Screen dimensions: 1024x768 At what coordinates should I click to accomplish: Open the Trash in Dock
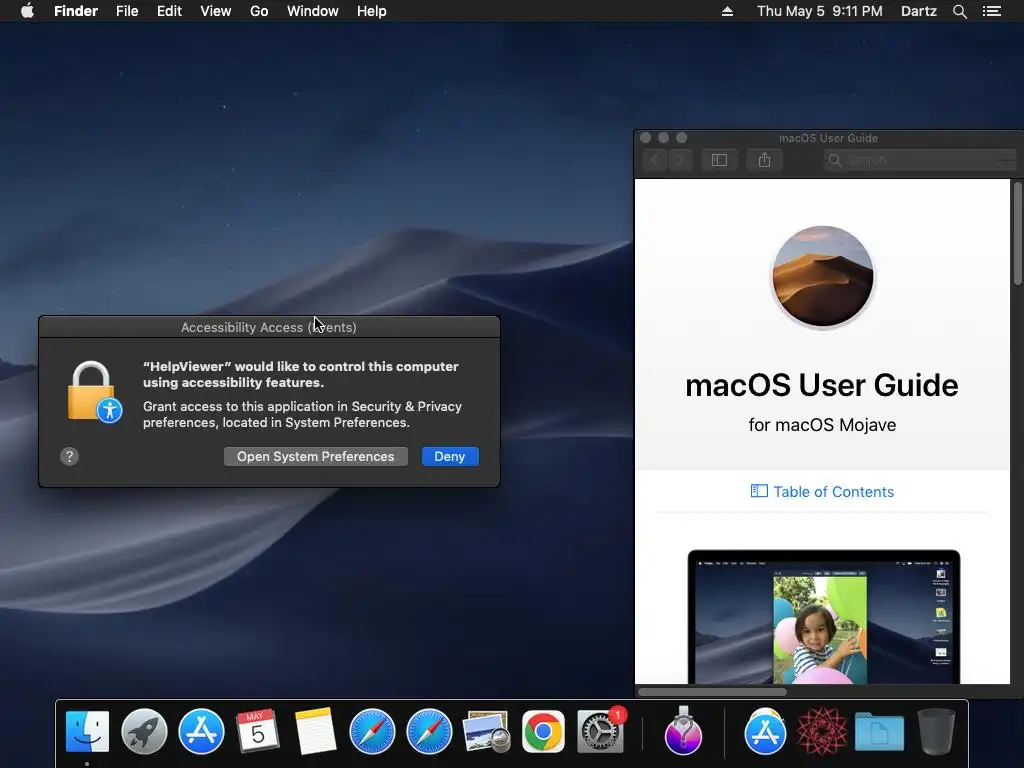[936, 731]
